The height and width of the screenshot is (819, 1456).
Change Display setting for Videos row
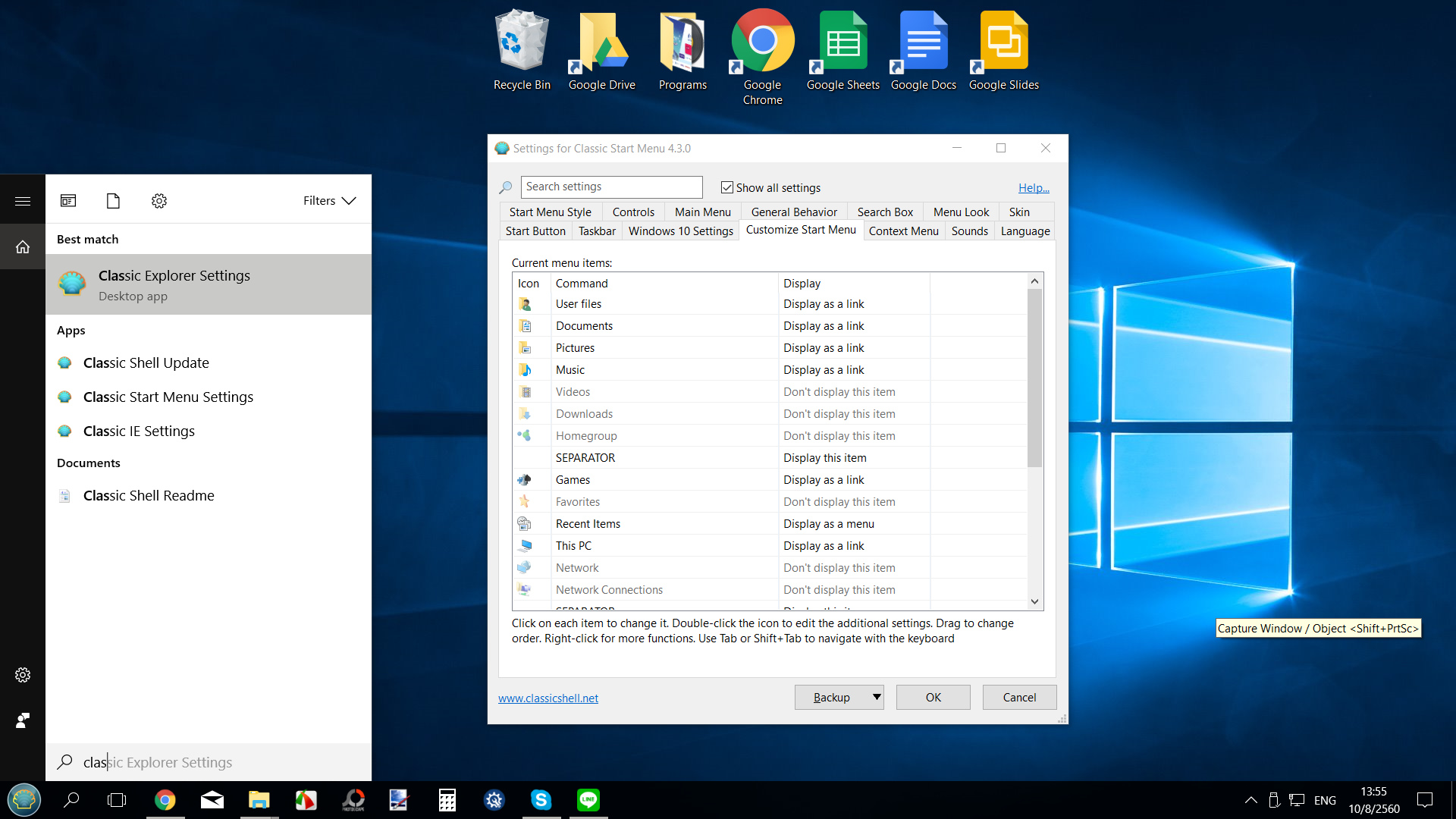click(x=839, y=392)
